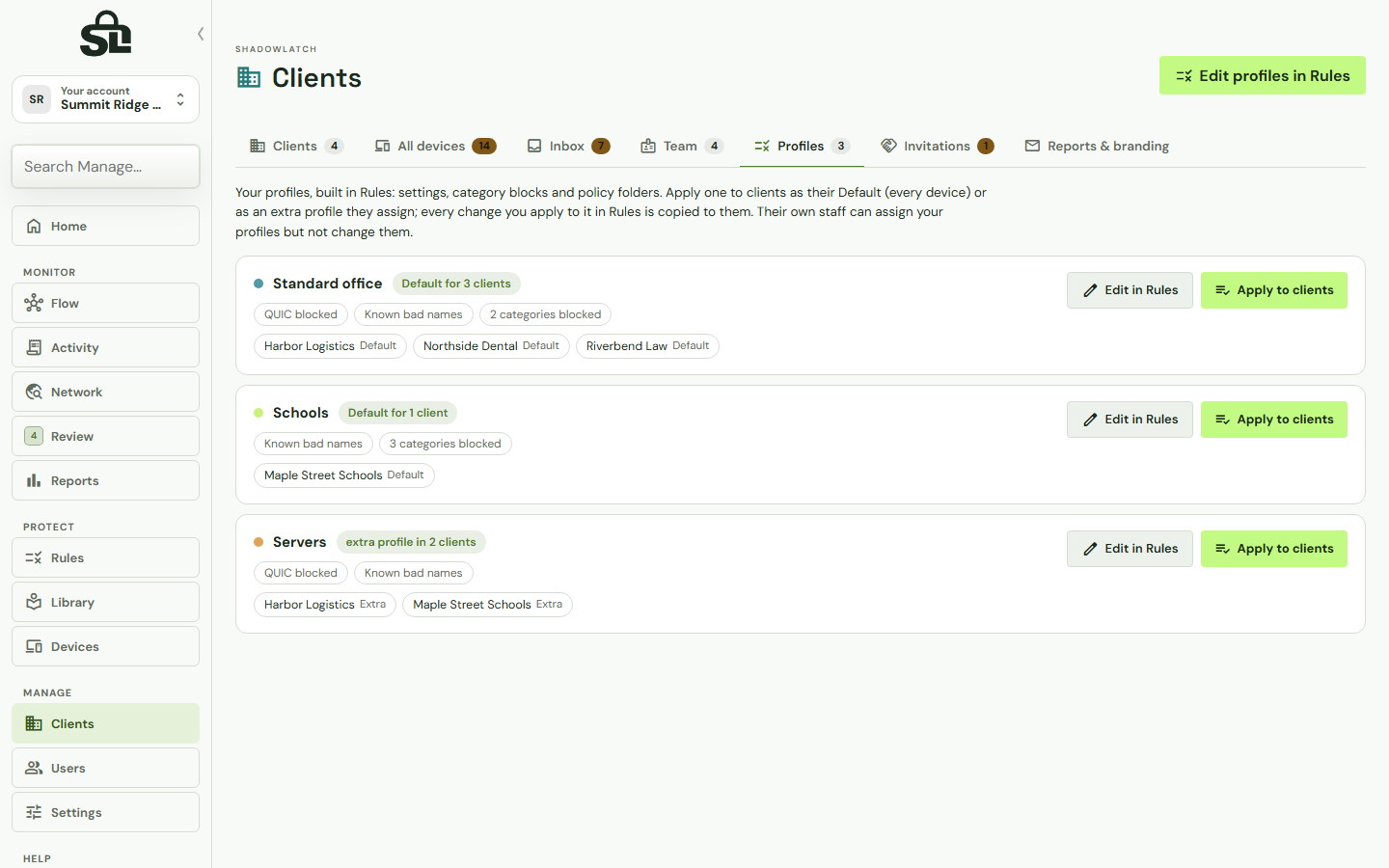1389x868 pixels.
Task: Open Activity in the sidebar
Action: click(x=105, y=347)
